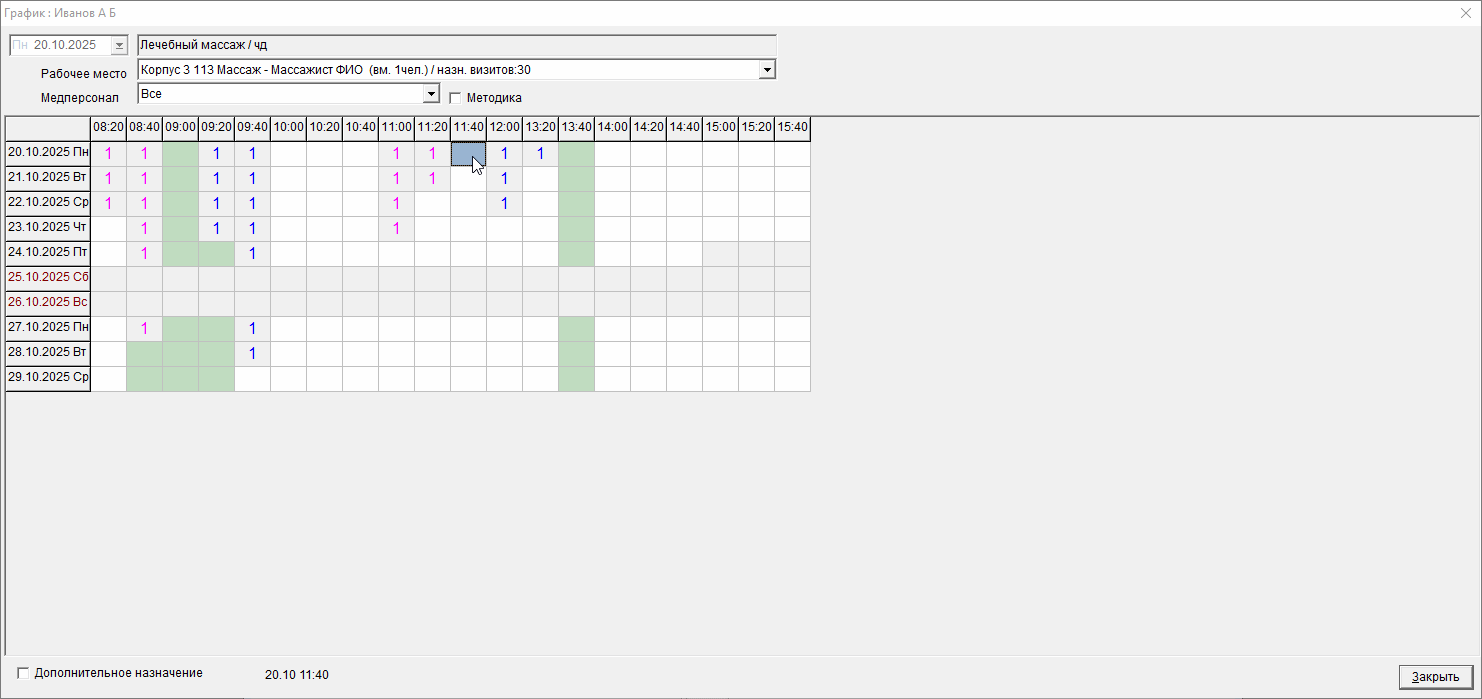Click the 25.10.2025 Сб row header

pyautogui.click(x=48, y=279)
